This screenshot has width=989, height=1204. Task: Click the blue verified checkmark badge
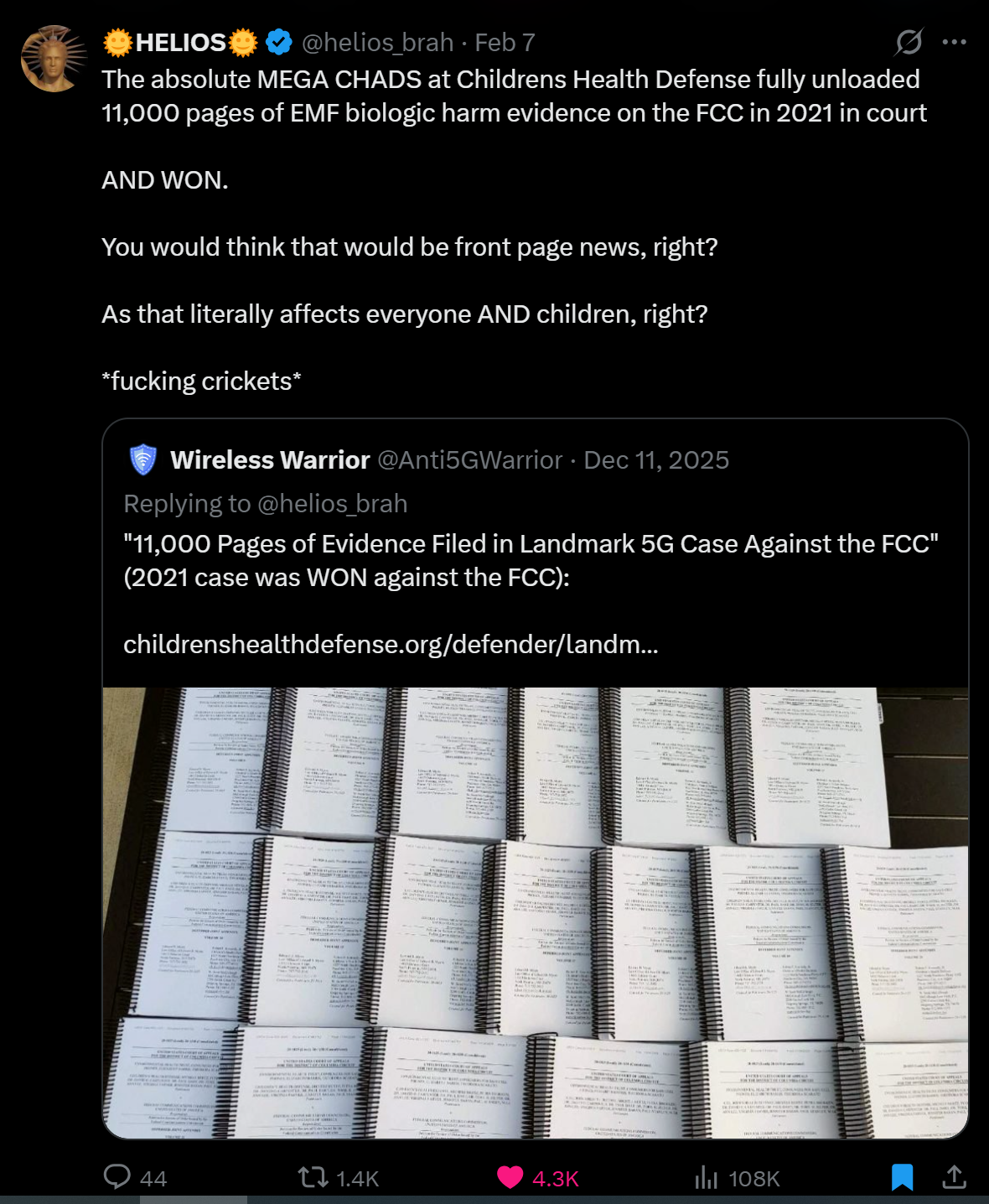point(278,42)
